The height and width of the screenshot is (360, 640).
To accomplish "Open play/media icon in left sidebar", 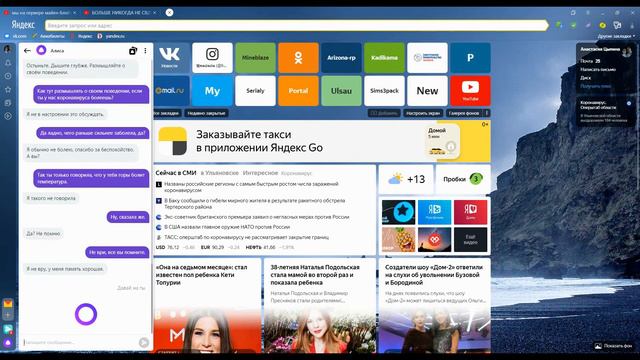I will coord(8,116).
